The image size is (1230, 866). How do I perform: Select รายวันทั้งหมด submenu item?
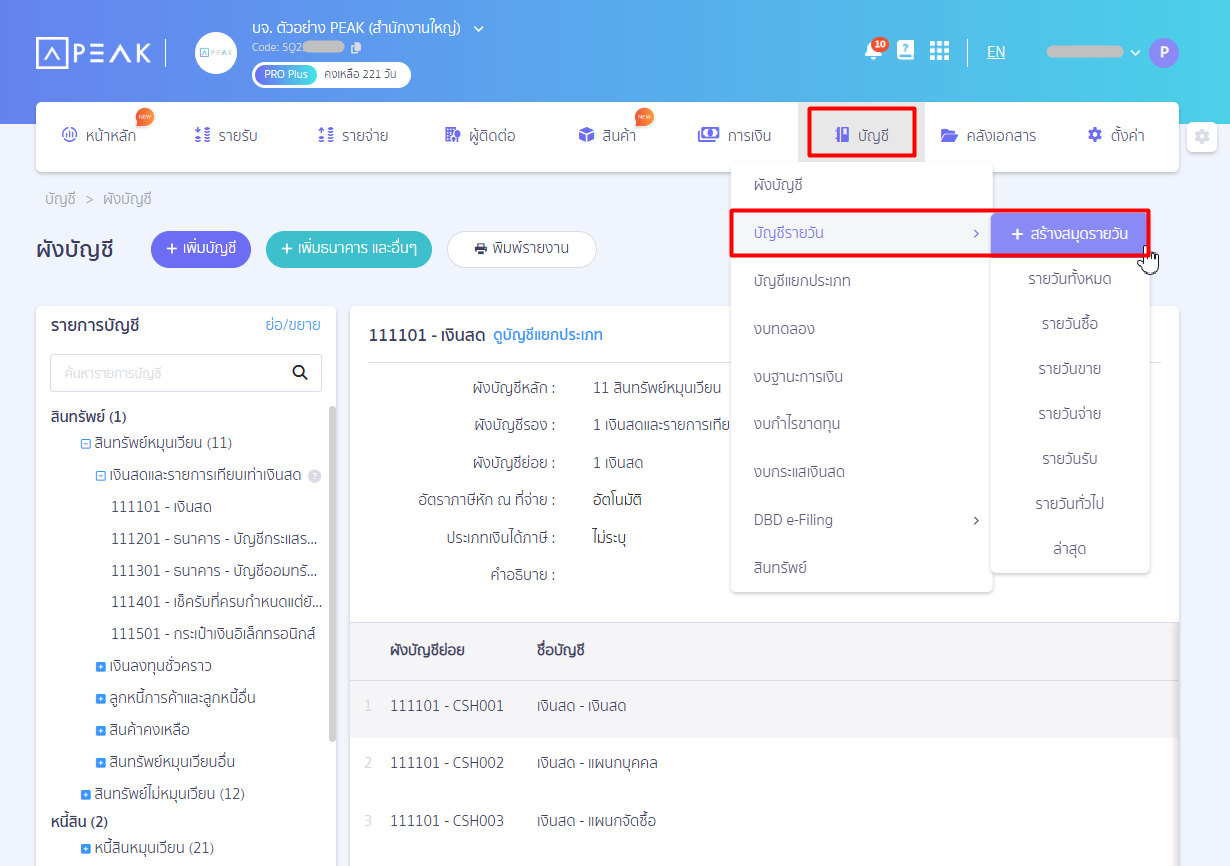[1070, 279]
